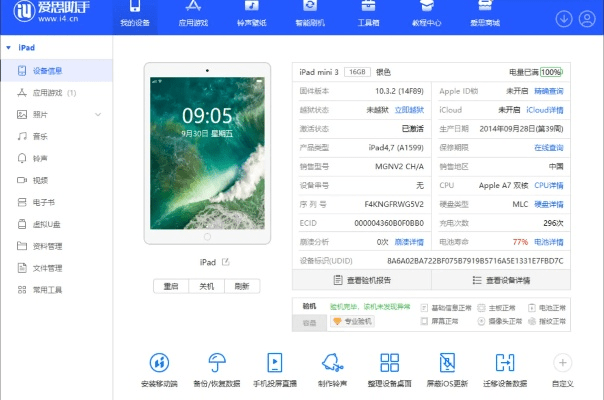This screenshot has height=400, width=604.
Task: Select the 验机 tab
Action: pyautogui.click(x=309, y=306)
